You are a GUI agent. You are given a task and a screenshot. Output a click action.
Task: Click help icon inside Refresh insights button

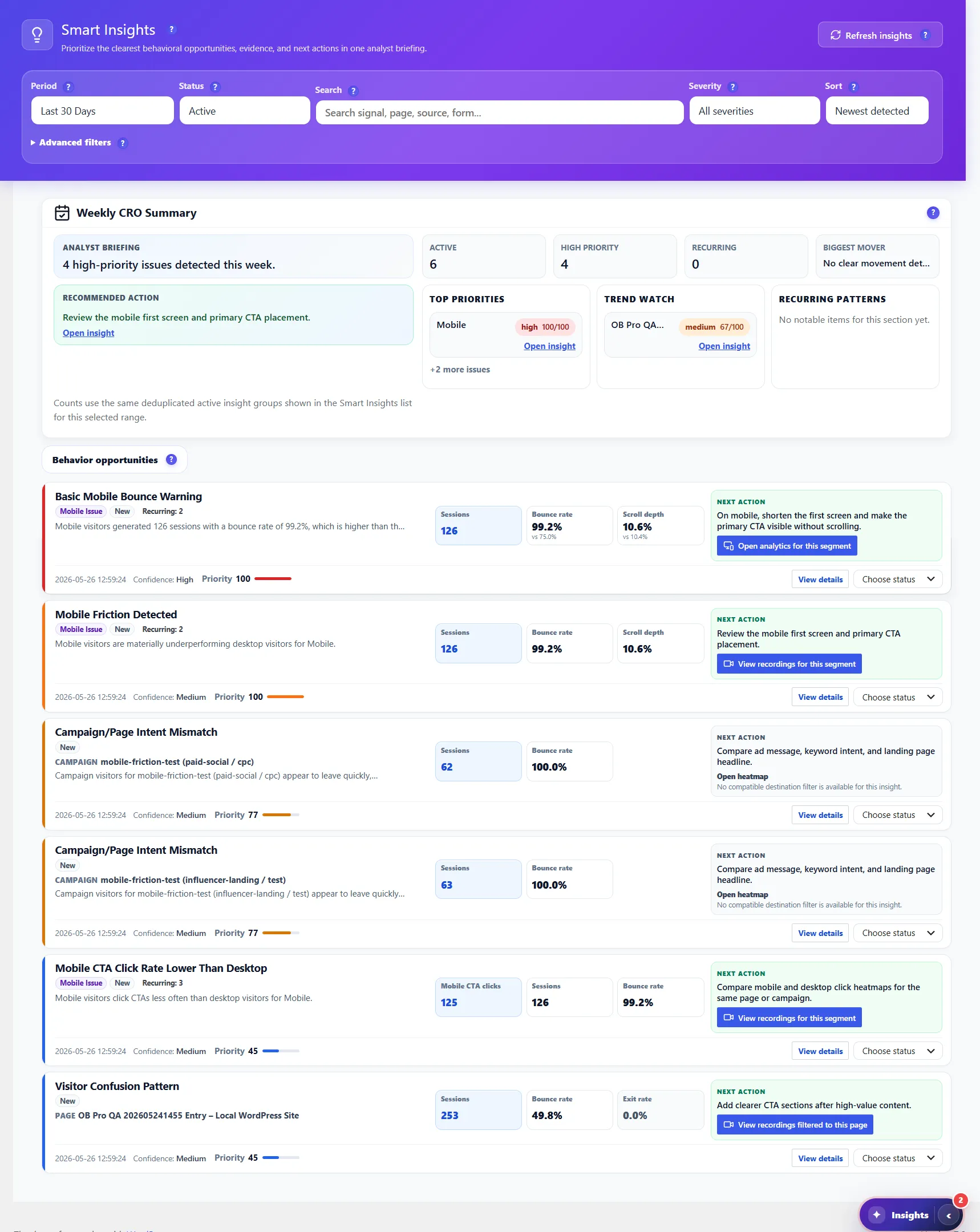click(925, 35)
